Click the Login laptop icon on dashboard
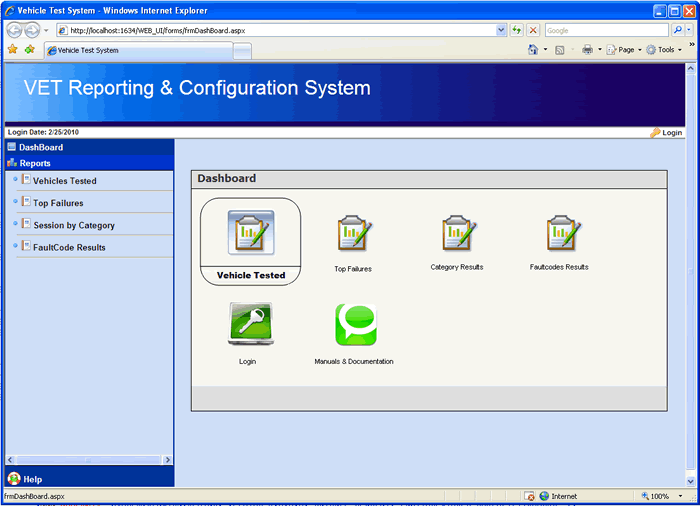The height and width of the screenshot is (506, 700). [248, 326]
